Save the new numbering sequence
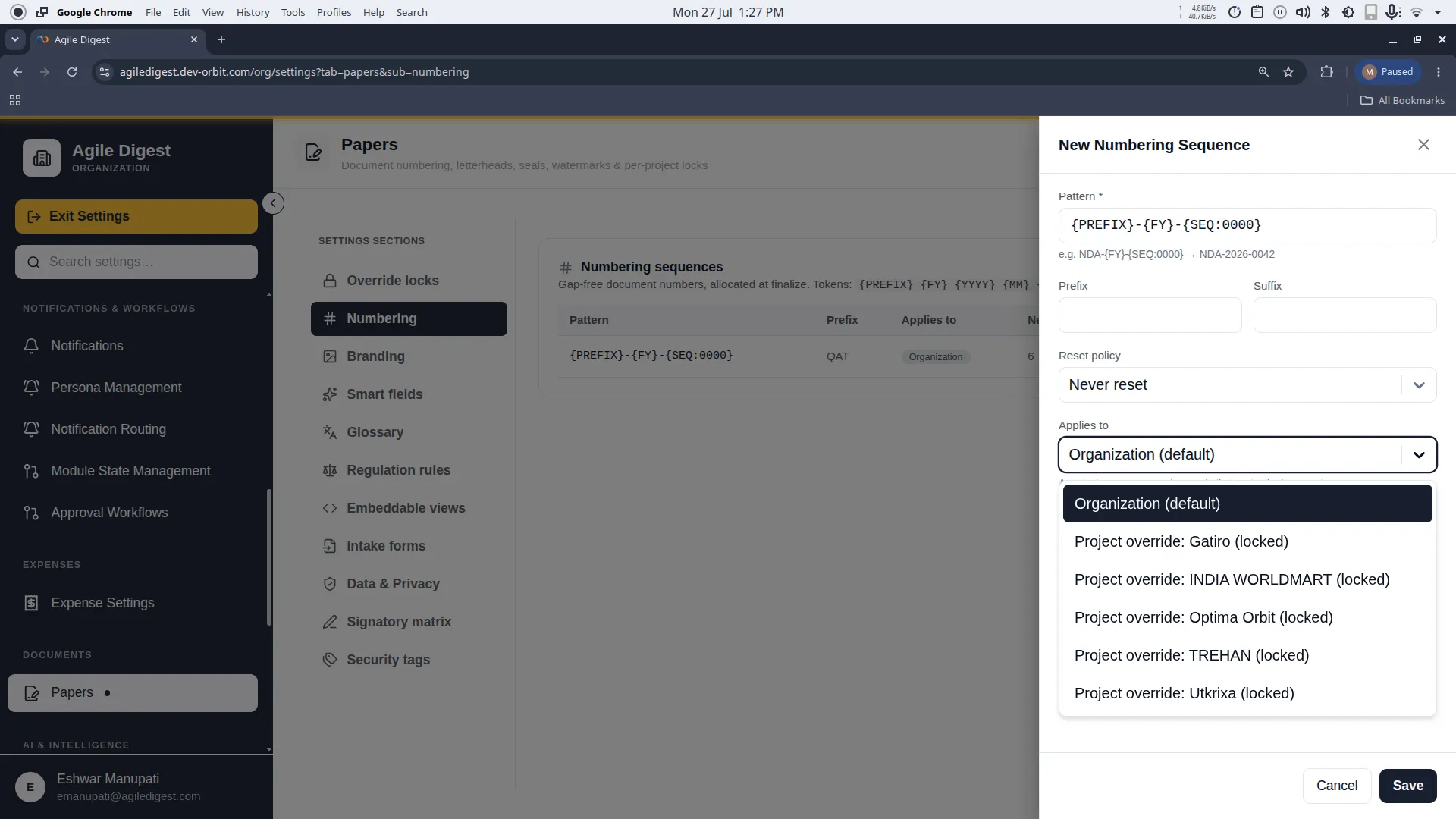The height and width of the screenshot is (819, 1456). 1407,786
